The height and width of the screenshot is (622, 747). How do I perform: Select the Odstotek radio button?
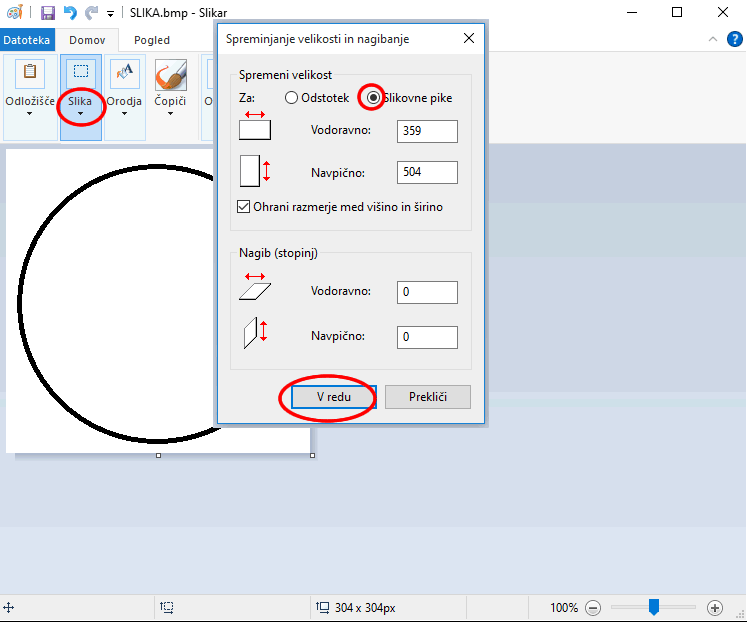pos(291,98)
